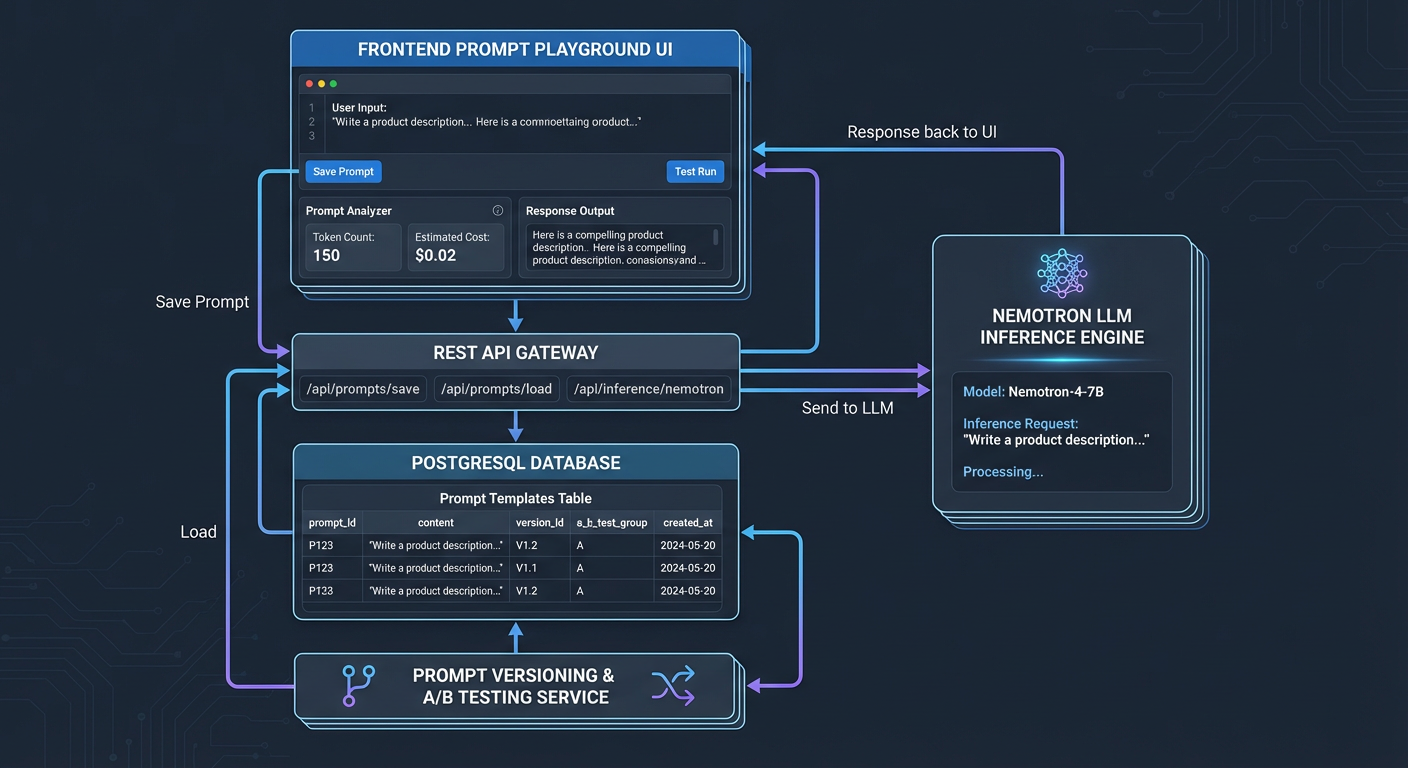Toggle the red editor status dot
The height and width of the screenshot is (768, 1408).
[x=309, y=84]
